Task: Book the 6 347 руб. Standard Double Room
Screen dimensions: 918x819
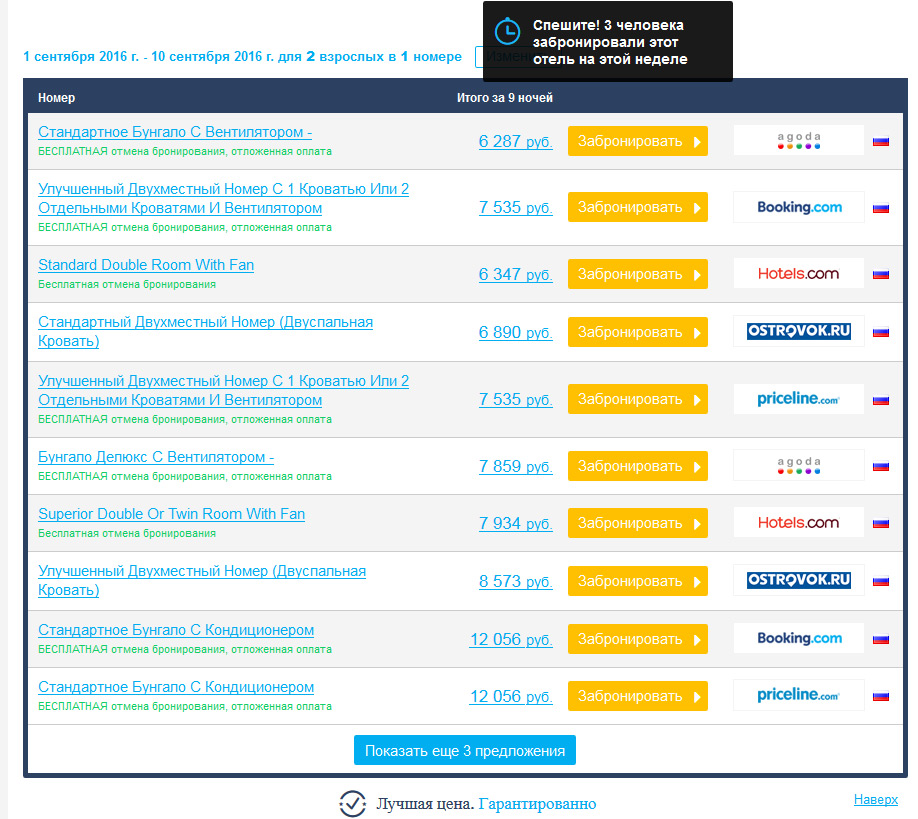Action: point(638,274)
